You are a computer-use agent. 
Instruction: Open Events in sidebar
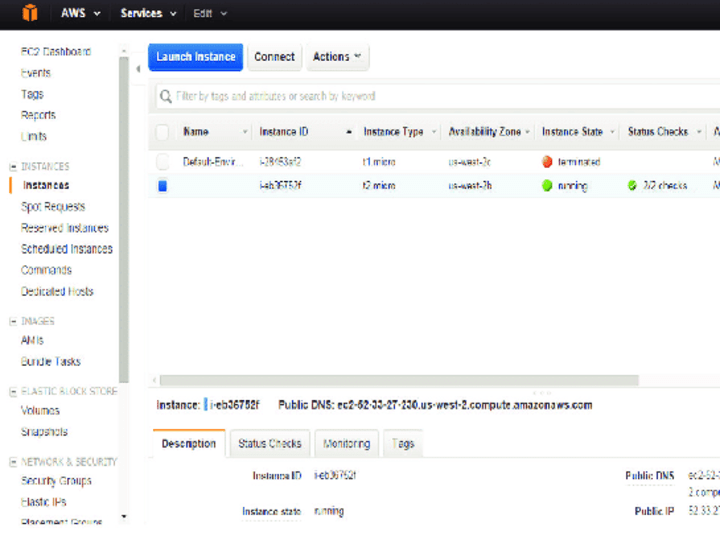(x=36, y=73)
